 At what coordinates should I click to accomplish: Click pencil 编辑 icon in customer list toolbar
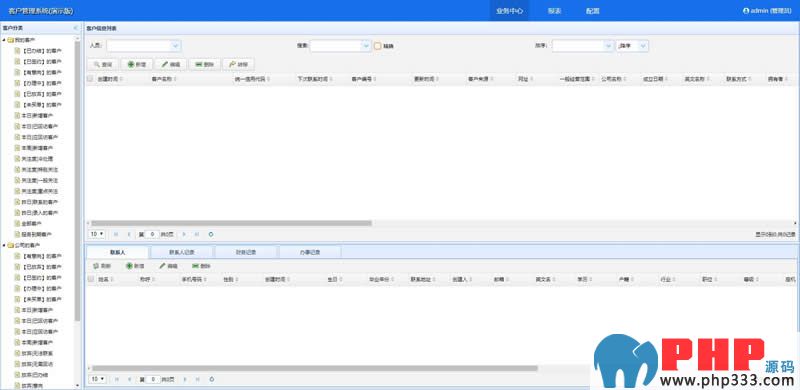164,65
